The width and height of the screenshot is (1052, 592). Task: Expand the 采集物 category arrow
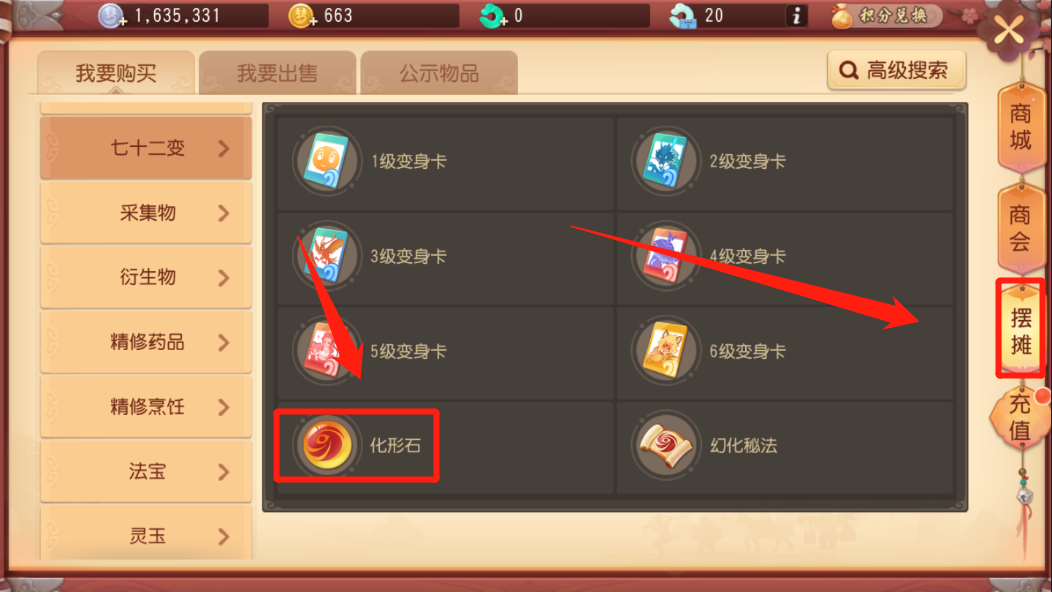click(223, 213)
